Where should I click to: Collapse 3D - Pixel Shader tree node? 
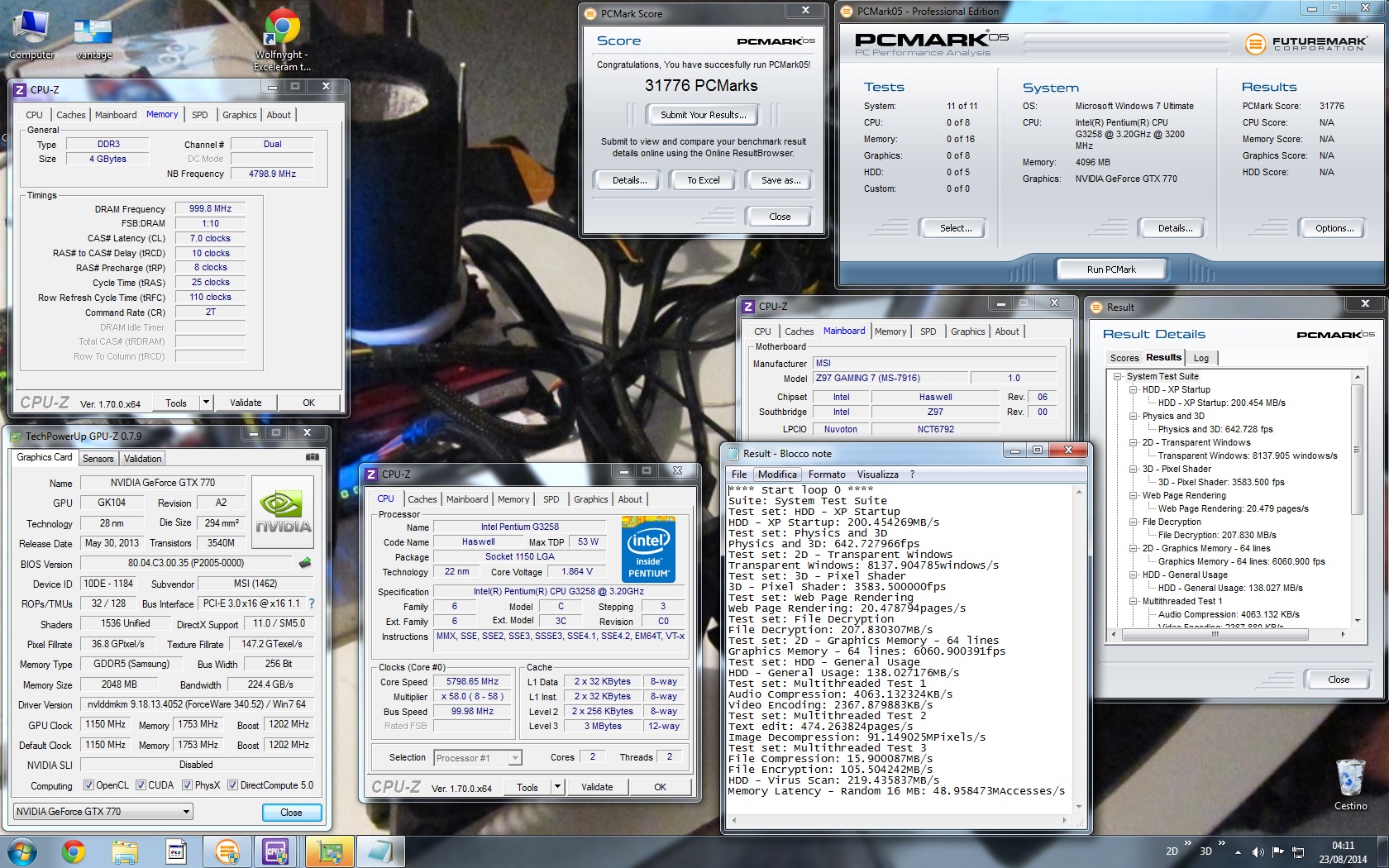(x=1133, y=469)
